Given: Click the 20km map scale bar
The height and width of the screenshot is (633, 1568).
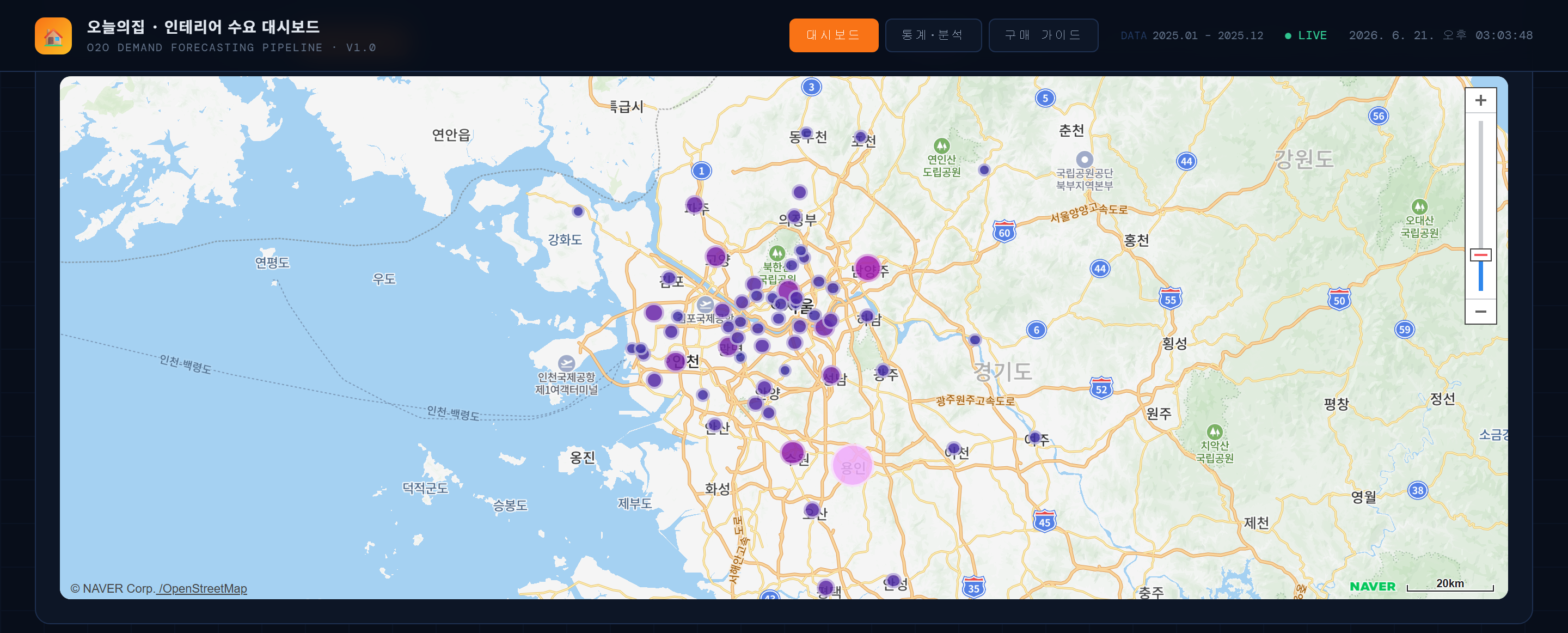Looking at the screenshot, I should (x=1450, y=585).
